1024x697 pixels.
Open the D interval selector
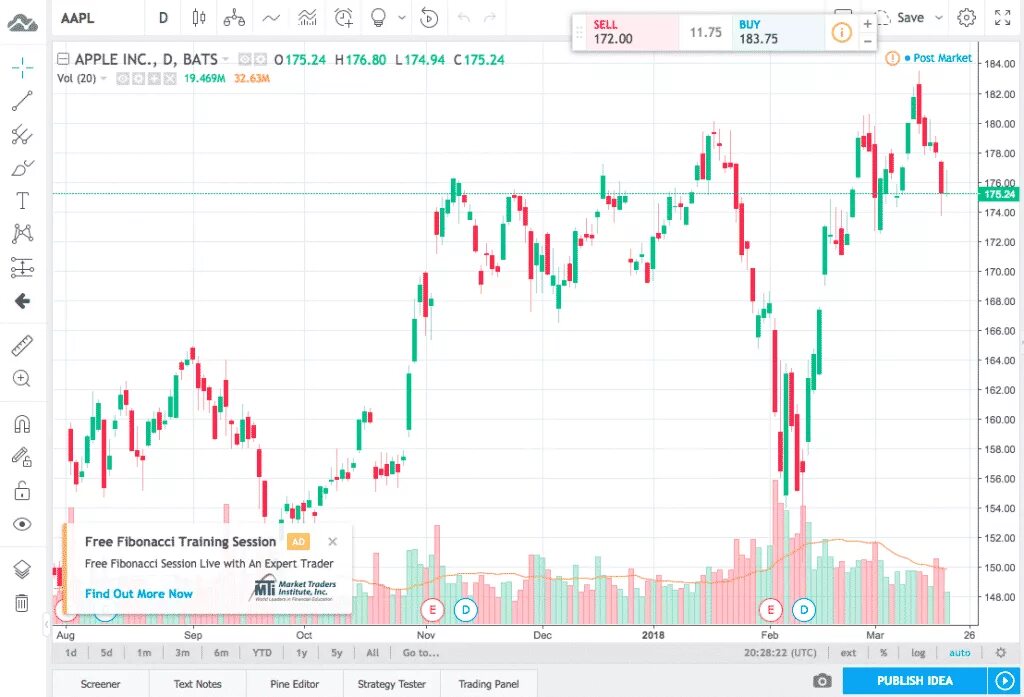pyautogui.click(x=163, y=18)
